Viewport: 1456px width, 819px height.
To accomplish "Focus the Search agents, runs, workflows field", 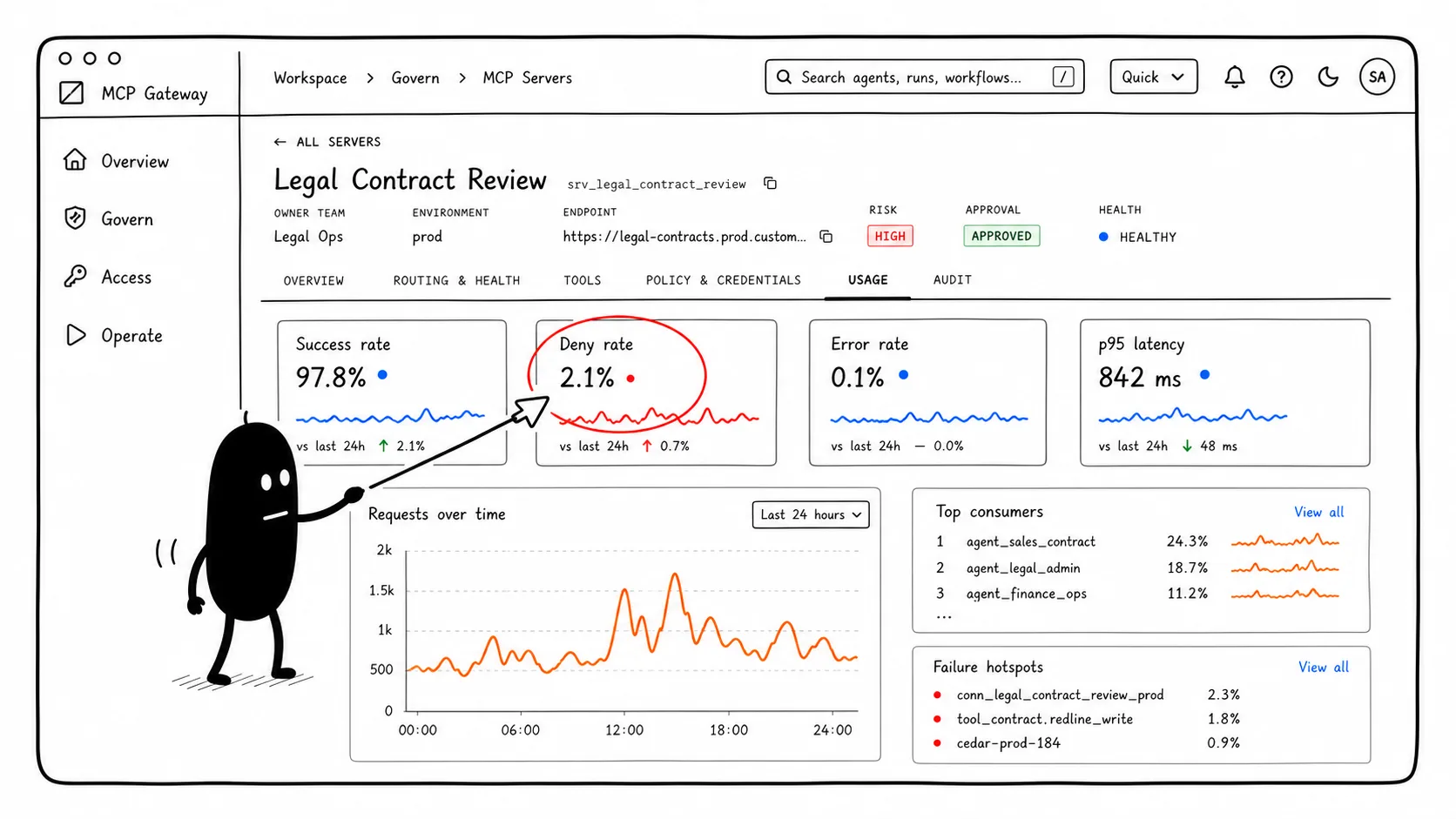I will (x=925, y=77).
